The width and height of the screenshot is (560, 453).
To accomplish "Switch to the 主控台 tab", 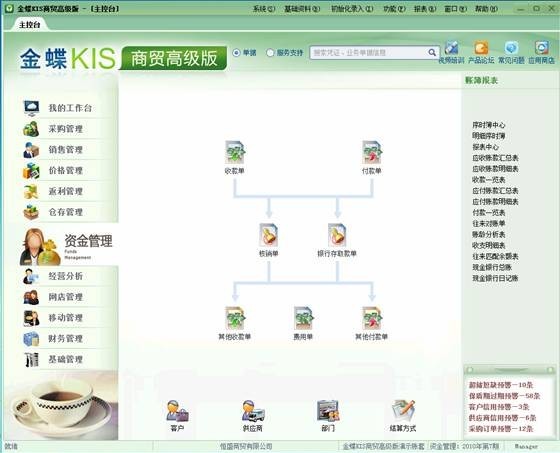I will (30, 25).
